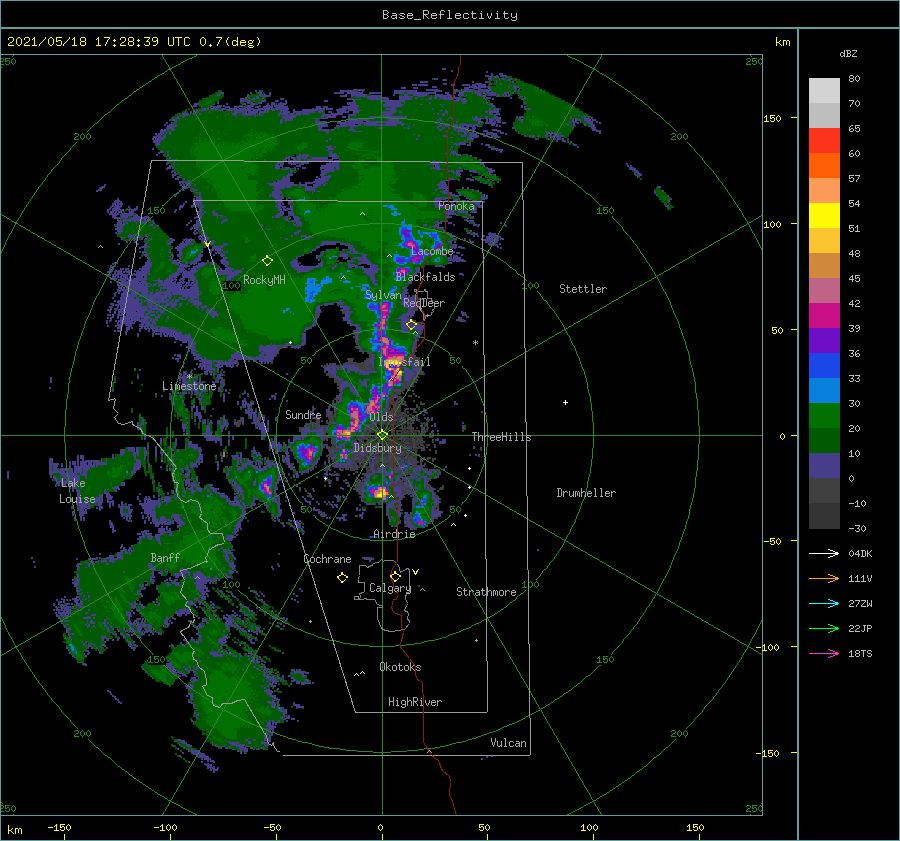Click the 2021/05/18 17:28:39 UTC timestamp
The height and width of the screenshot is (841, 900).
(98, 42)
